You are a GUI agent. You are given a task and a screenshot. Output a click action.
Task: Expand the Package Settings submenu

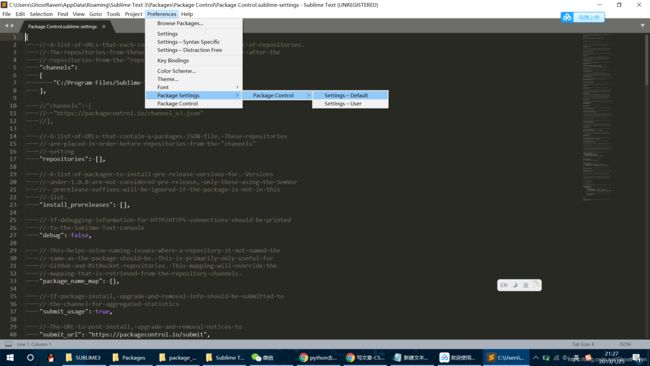(194, 95)
